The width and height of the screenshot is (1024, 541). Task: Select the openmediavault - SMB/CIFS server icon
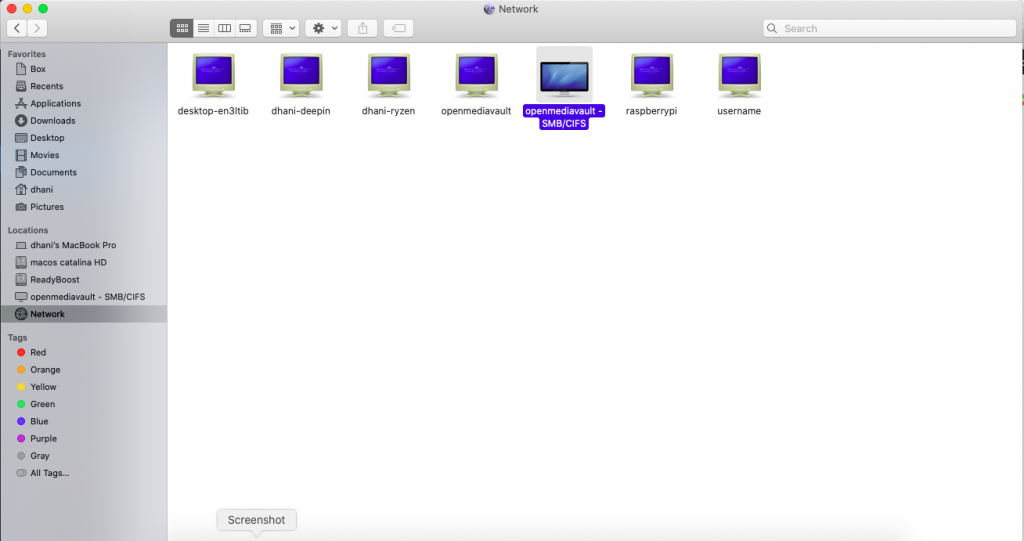[x=564, y=76]
